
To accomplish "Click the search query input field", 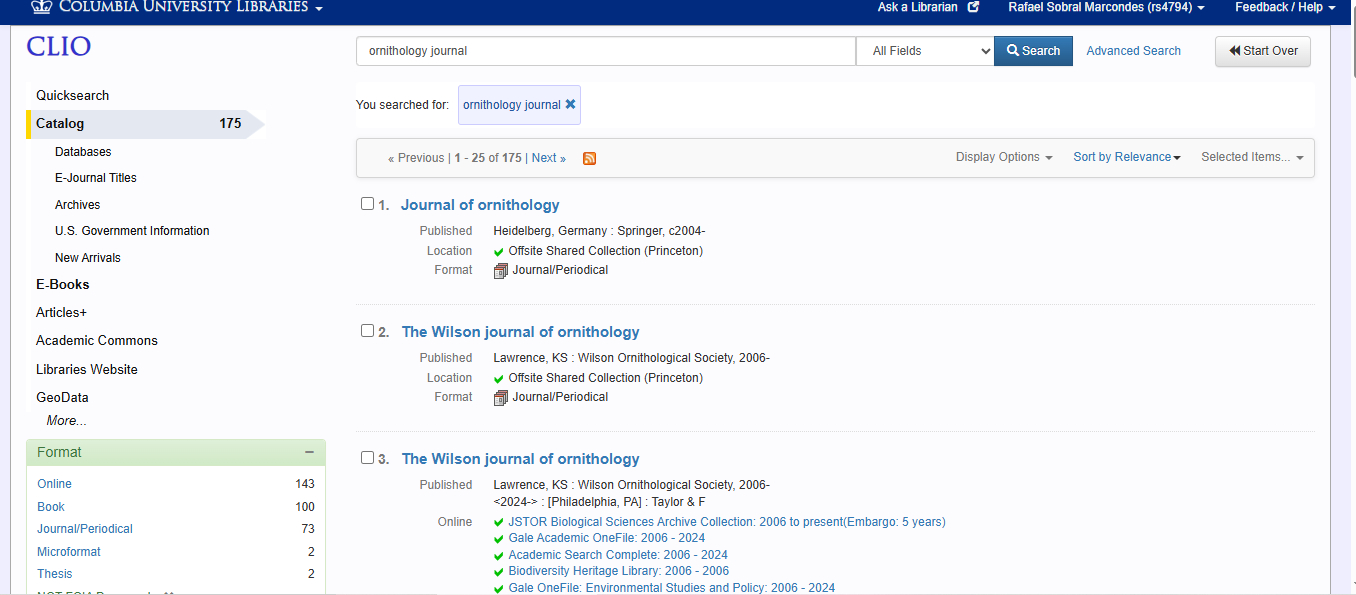I will (x=605, y=51).
